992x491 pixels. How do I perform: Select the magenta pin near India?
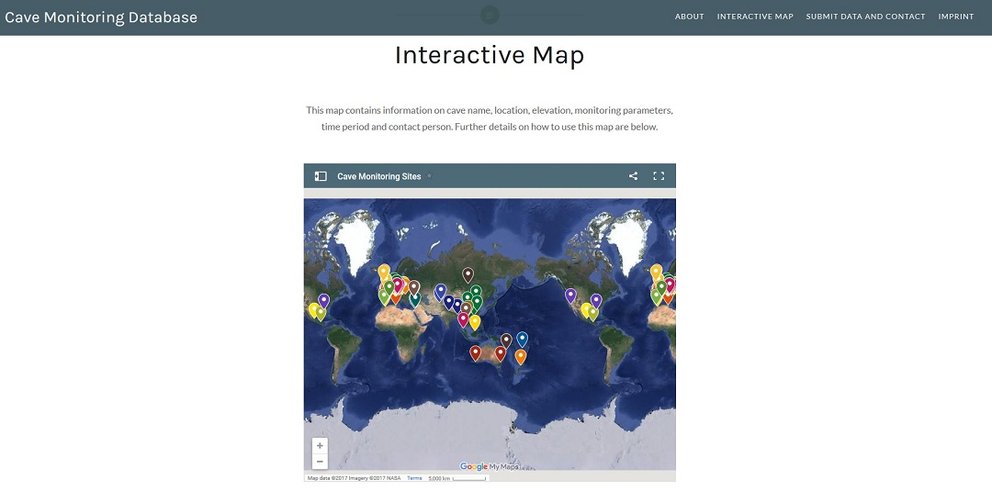point(463,320)
